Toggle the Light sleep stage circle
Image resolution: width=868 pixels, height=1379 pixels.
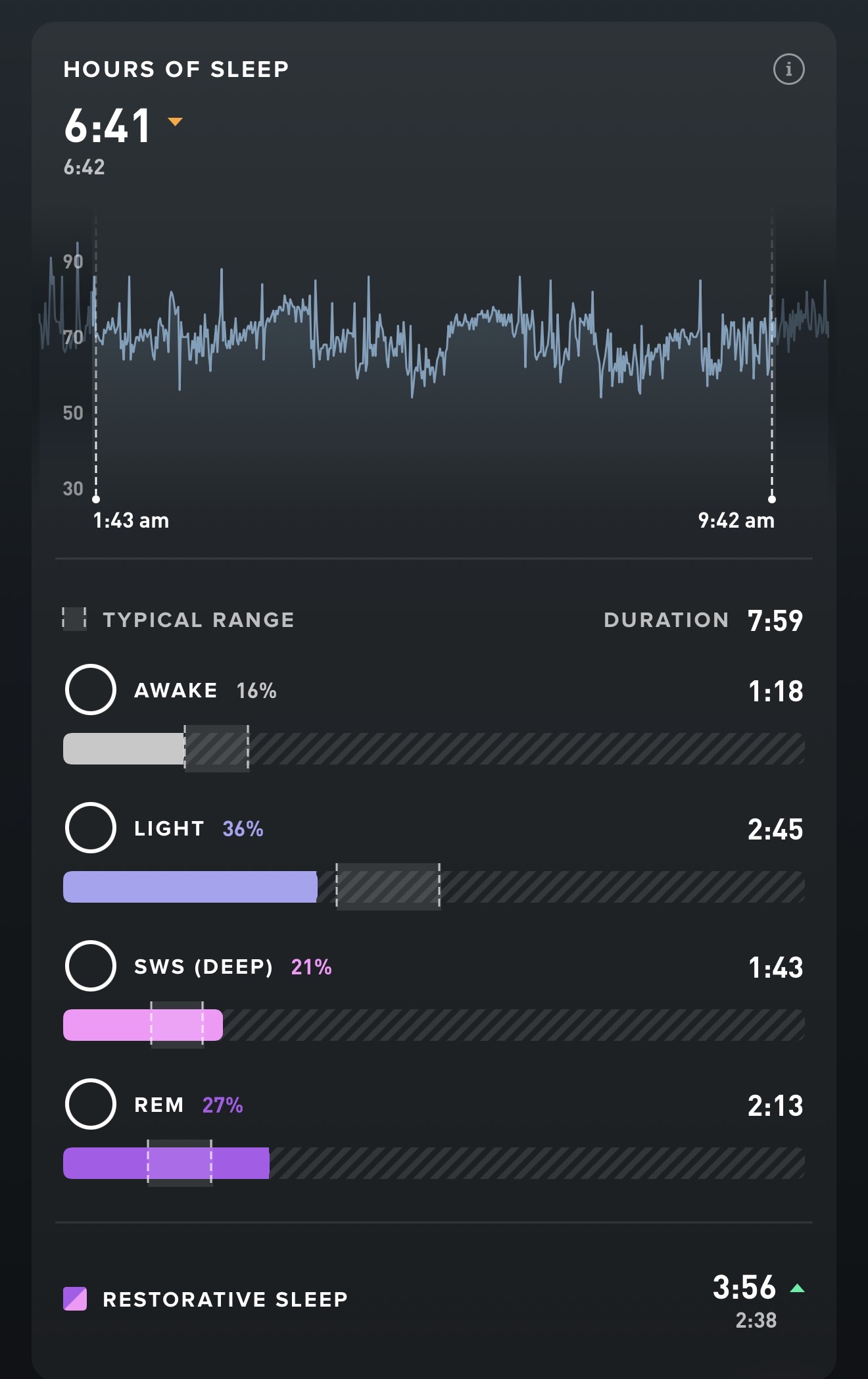click(91, 828)
